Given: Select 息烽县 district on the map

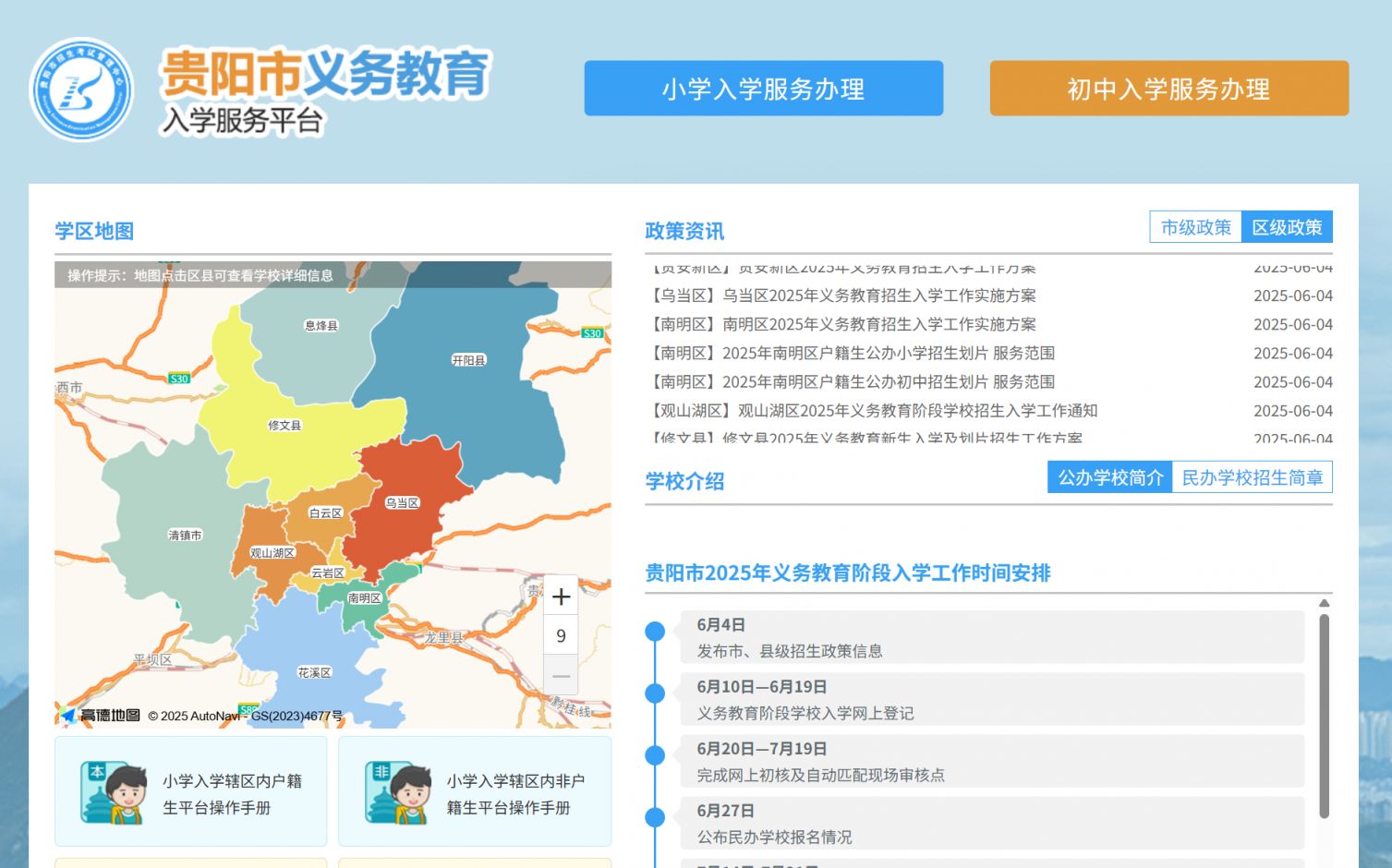Looking at the screenshot, I should [321, 325].
